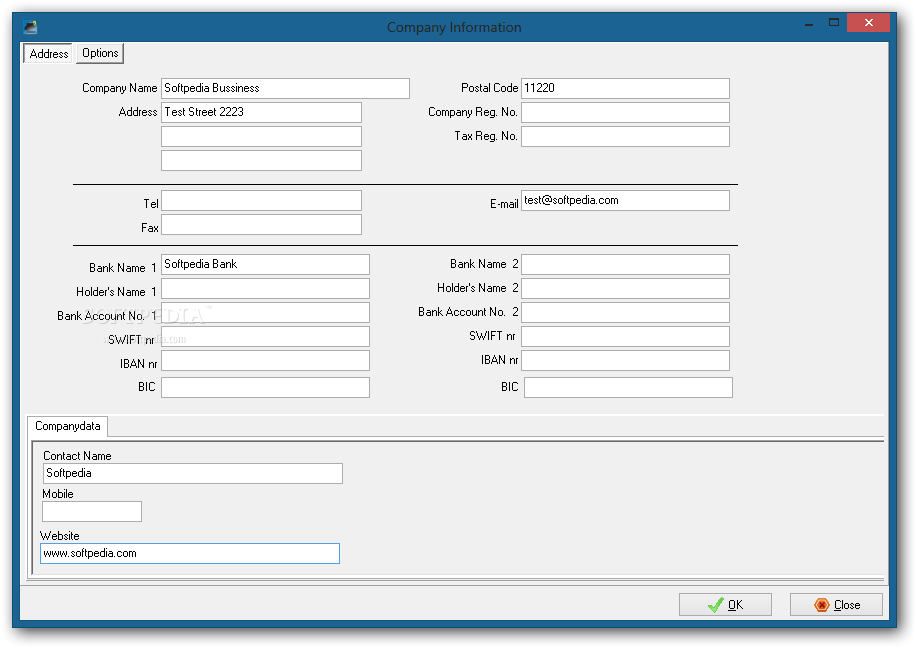This screenshot has height=648, width=917.
Task: Click the Company Reg. No. field
Action: tap(625, 112)
